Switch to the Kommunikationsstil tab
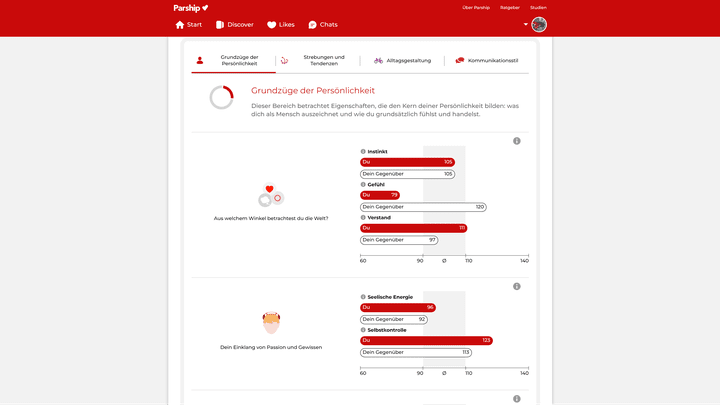 pos(487,60)
